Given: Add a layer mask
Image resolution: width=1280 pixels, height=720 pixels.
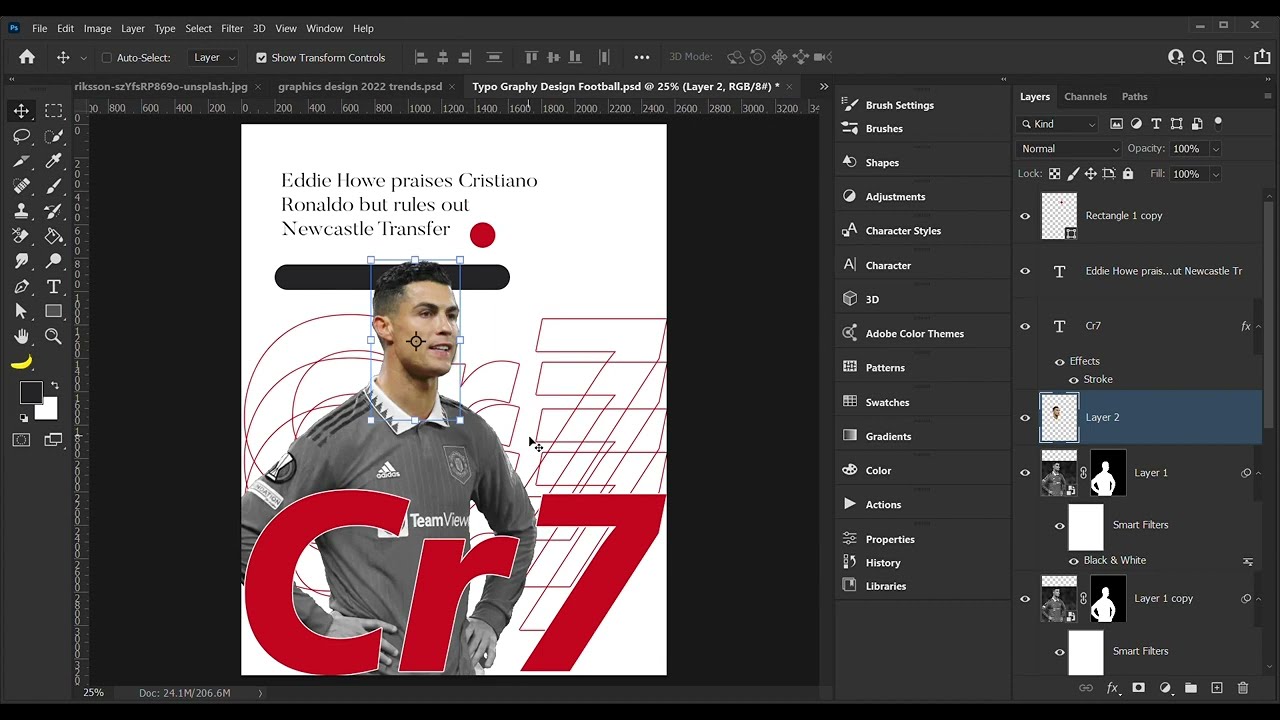Looking at the screenshot, I should (x=1138, y=688).
